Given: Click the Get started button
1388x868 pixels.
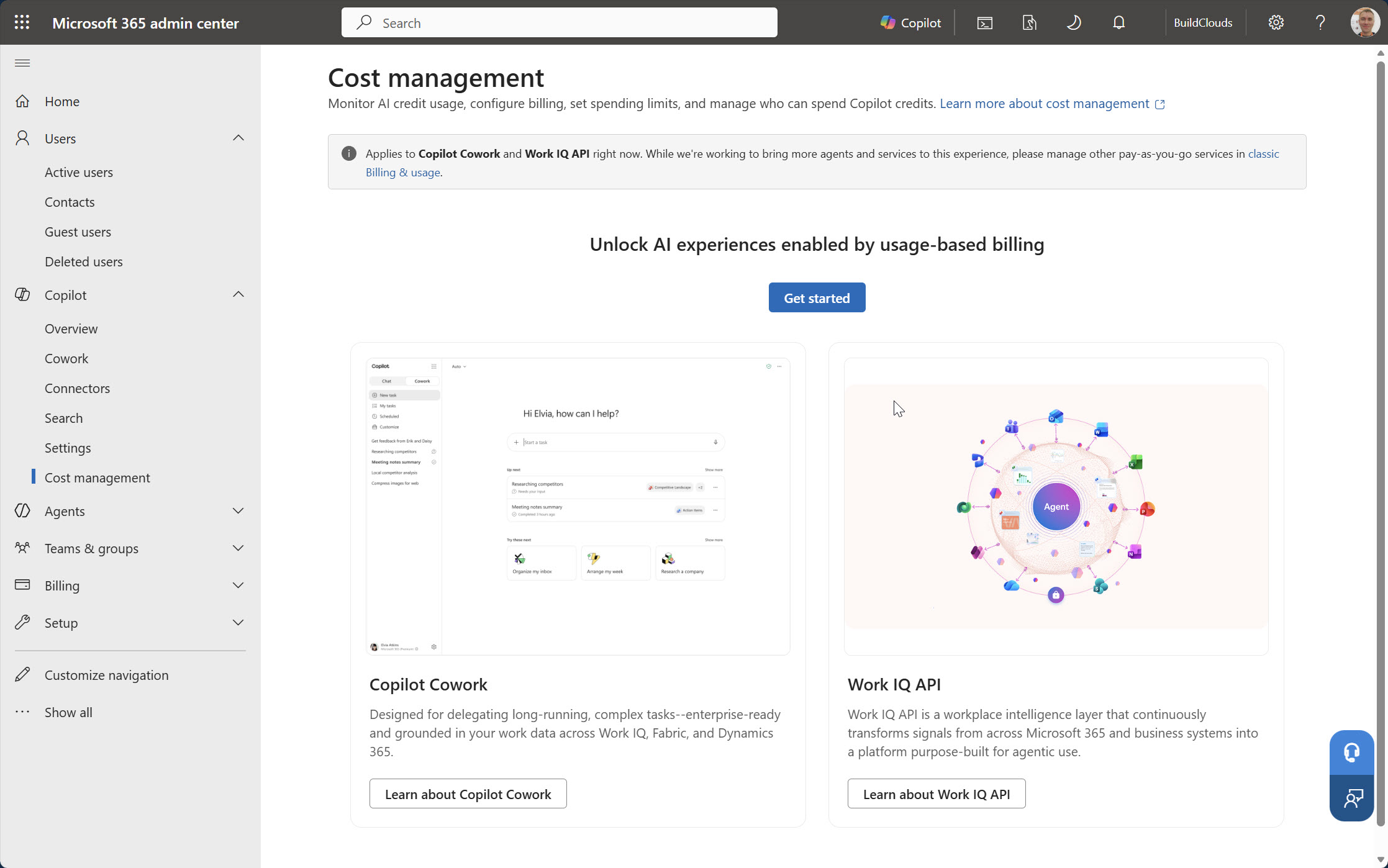Looking at the screenshot, I should click(817, 297).
